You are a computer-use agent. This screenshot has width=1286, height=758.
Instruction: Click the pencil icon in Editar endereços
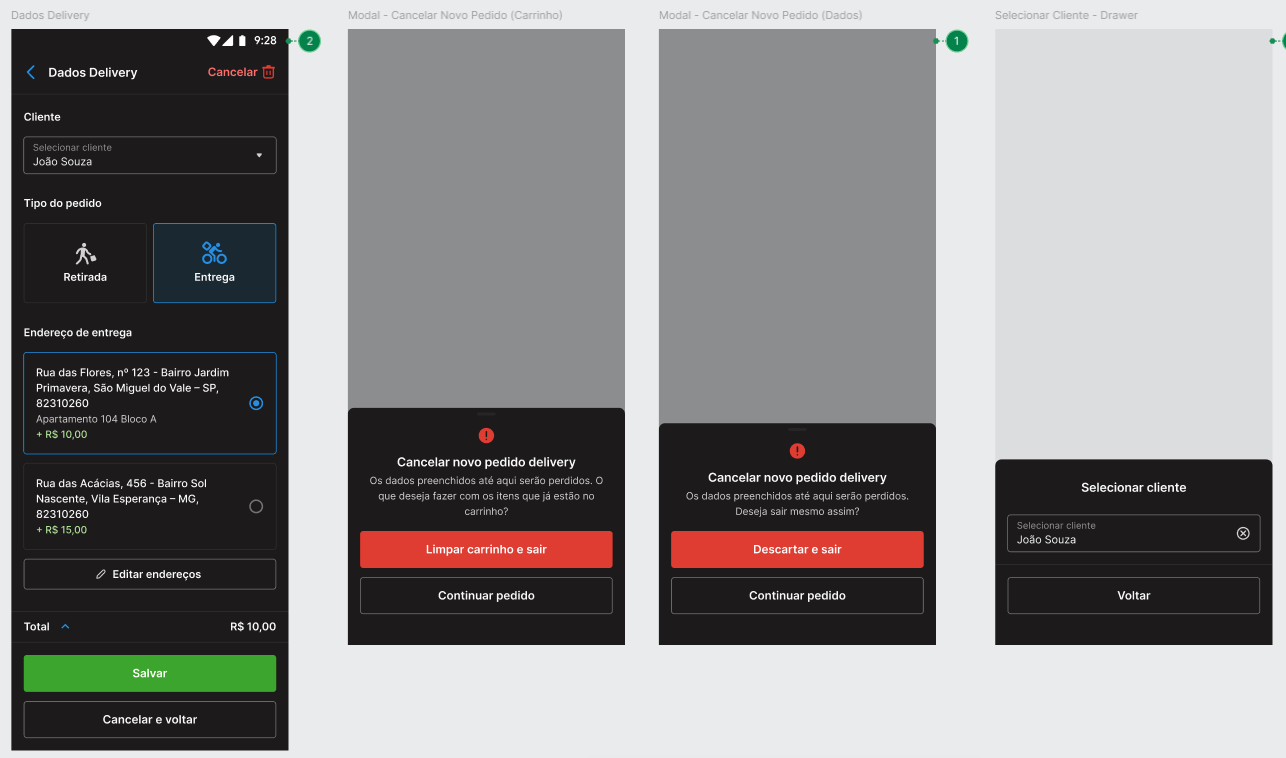coord(101,574)
